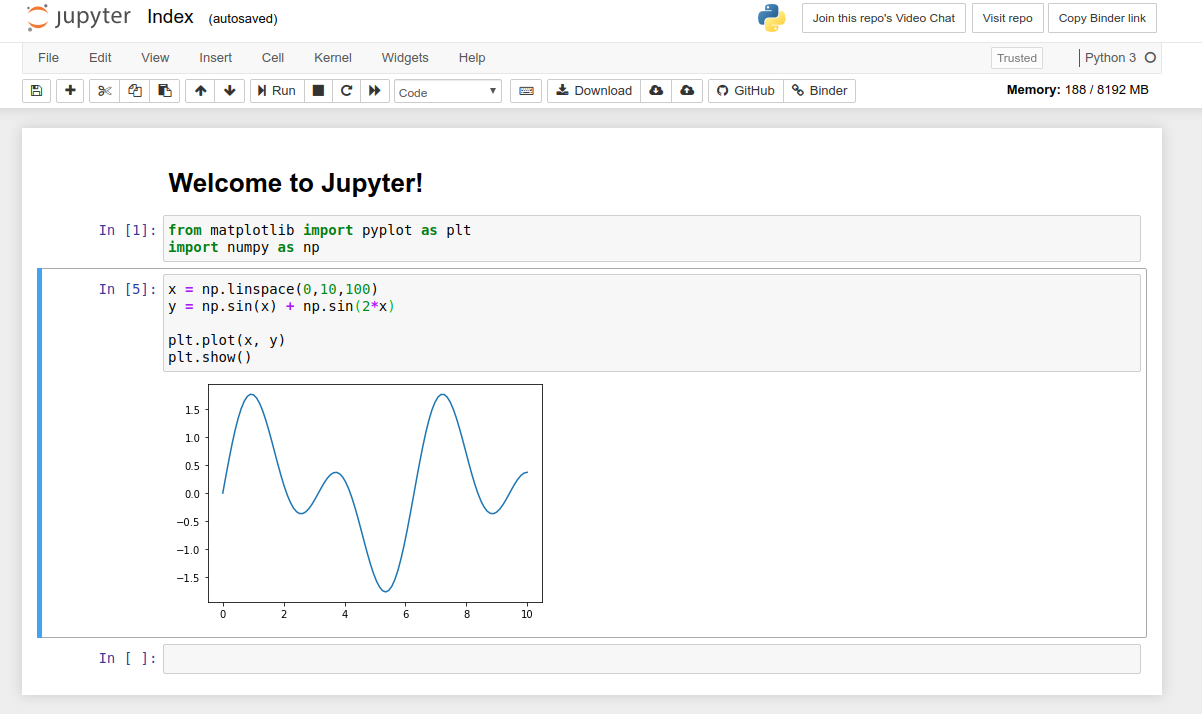Viewport: 1202px width, 714px height.
Task: Open the Widgets menu
Action: click(405, 57)
